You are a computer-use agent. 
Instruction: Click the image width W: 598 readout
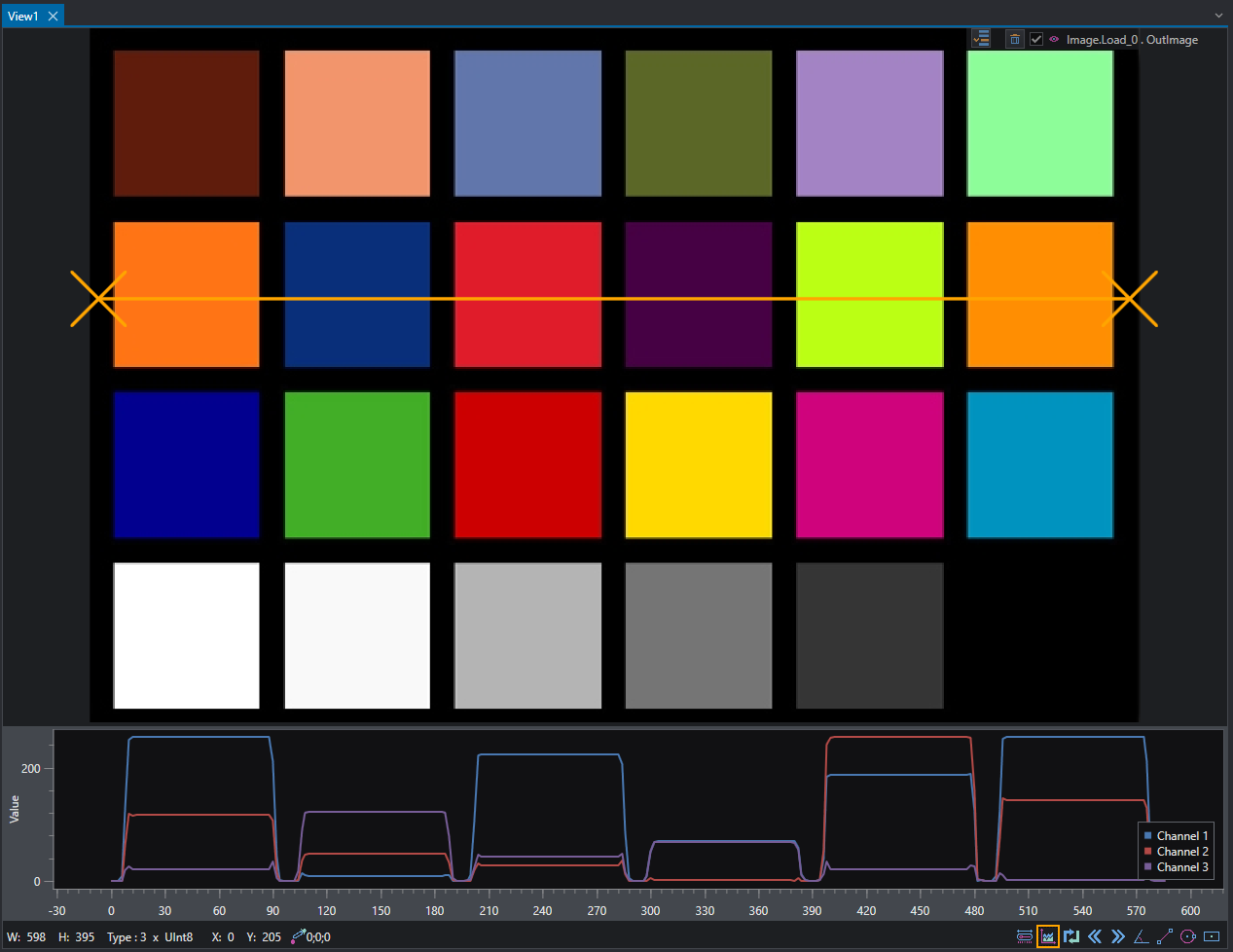point(26,937)
